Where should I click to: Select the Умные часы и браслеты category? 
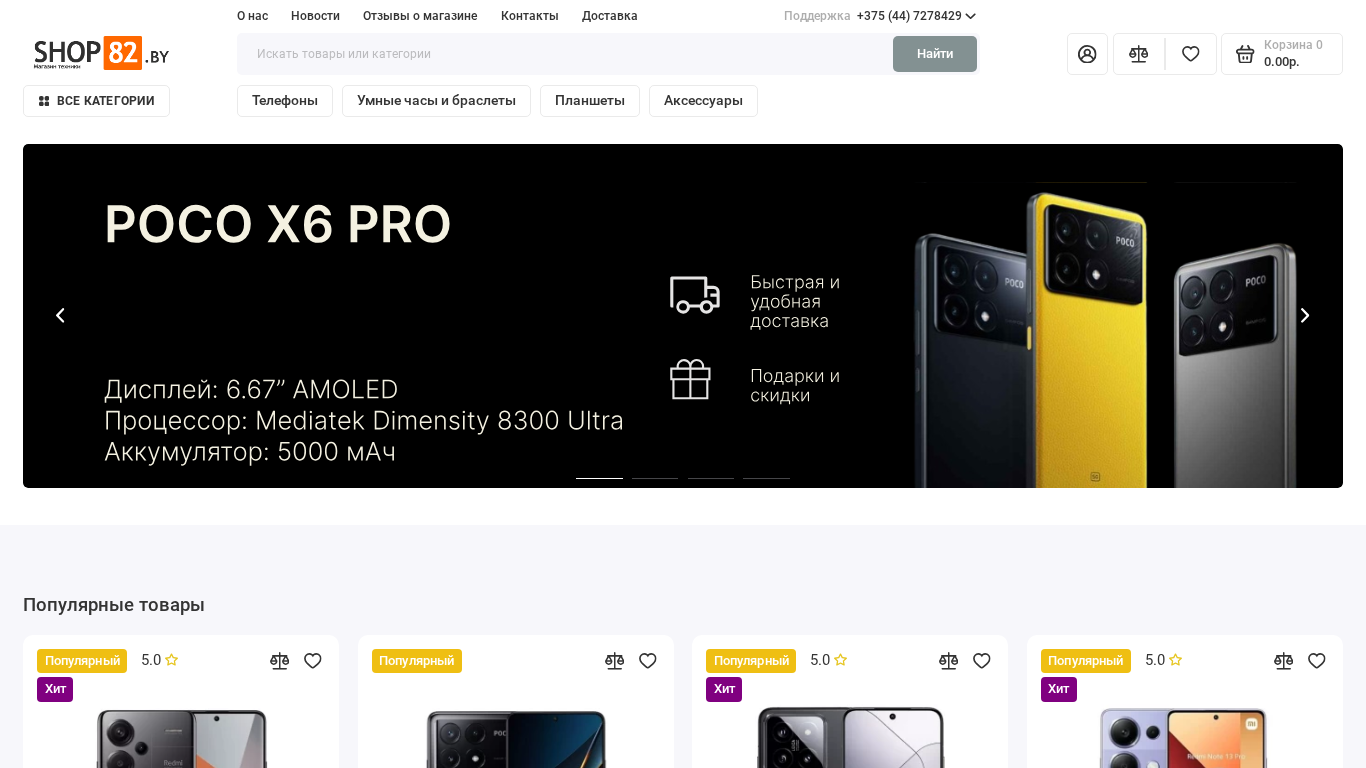(436, 101)
